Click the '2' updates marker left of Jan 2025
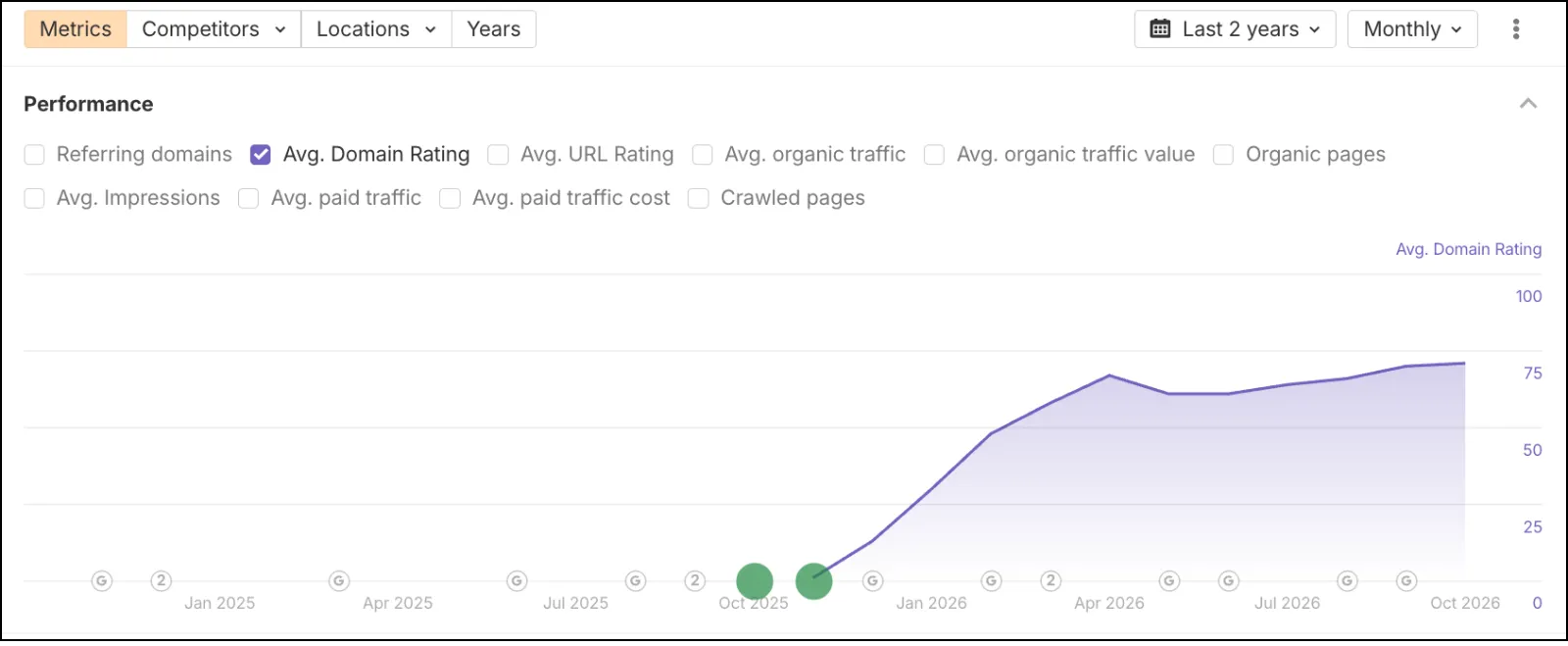This screenshot has height=646, width=1568. point(162,581)
